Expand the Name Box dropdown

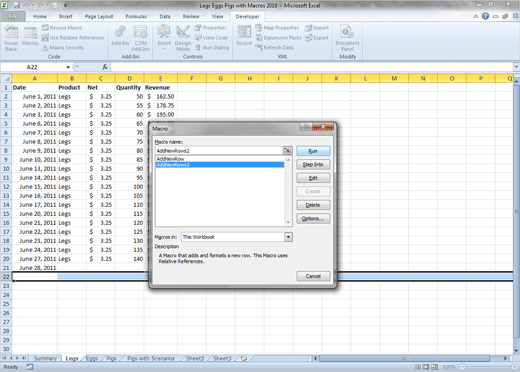pos(68,67)
